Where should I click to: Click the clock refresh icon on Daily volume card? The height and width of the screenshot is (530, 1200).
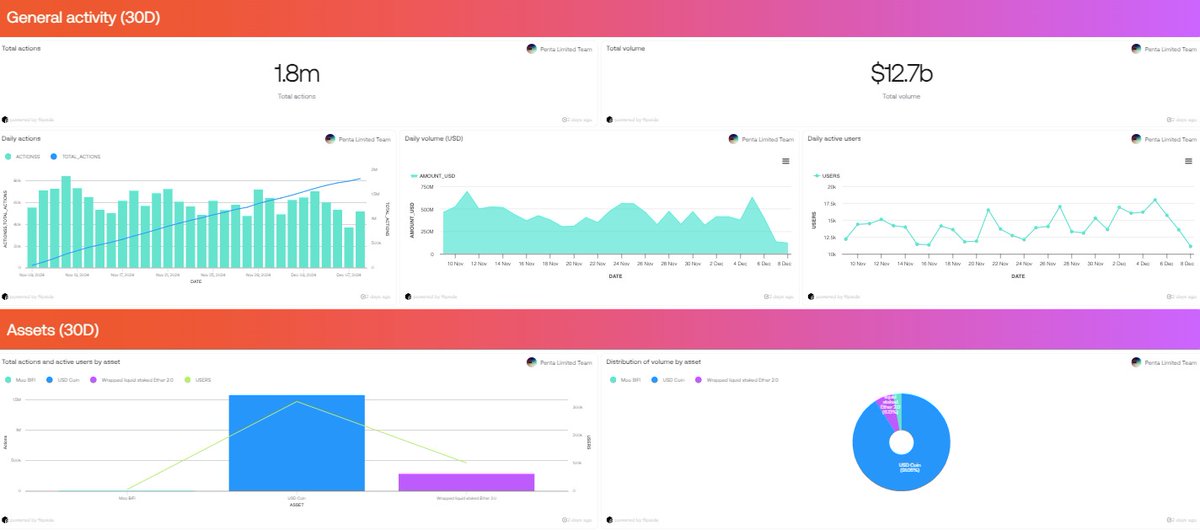(x=766, y=297)
